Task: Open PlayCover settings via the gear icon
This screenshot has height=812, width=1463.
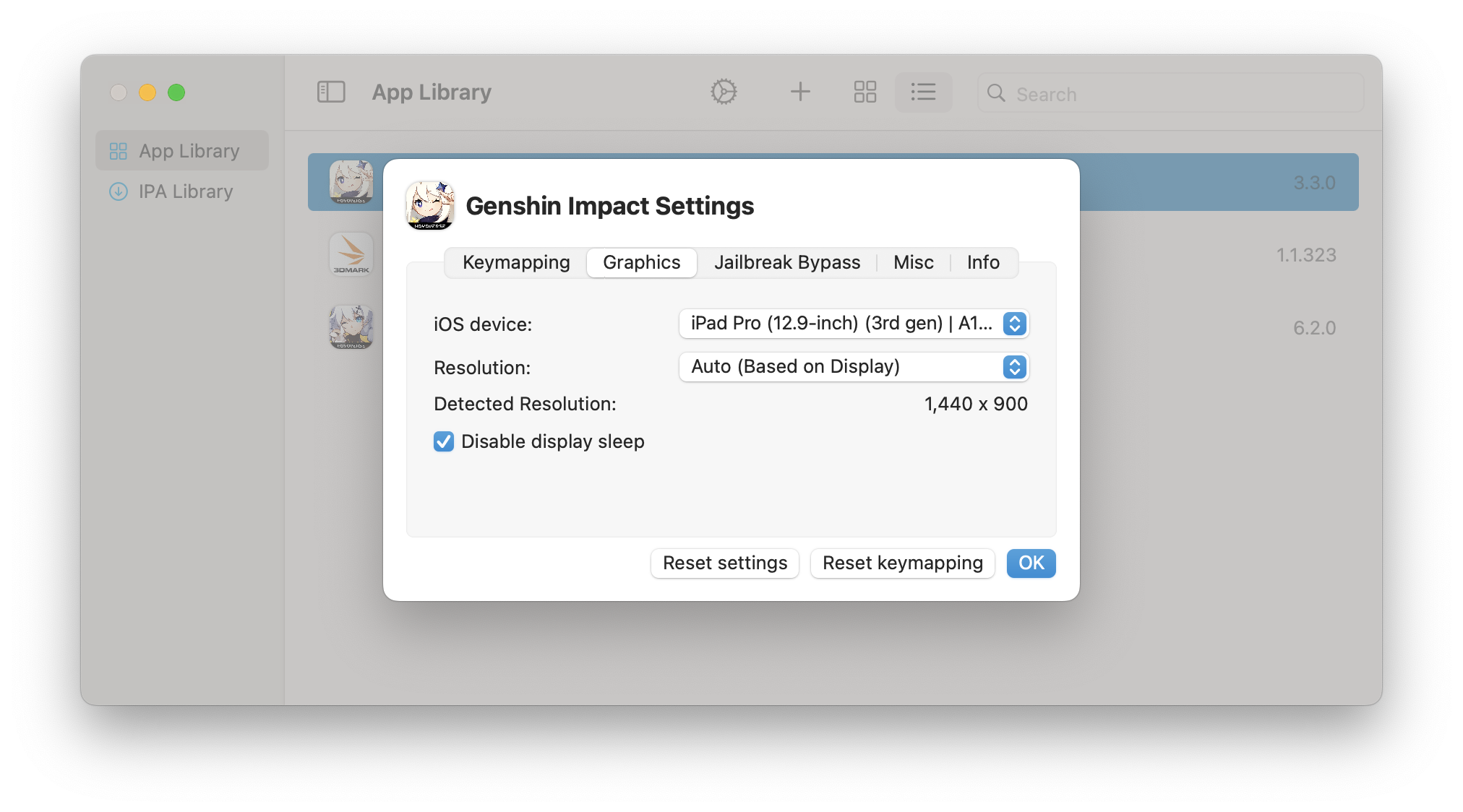Action: click(x=724, y=92)
